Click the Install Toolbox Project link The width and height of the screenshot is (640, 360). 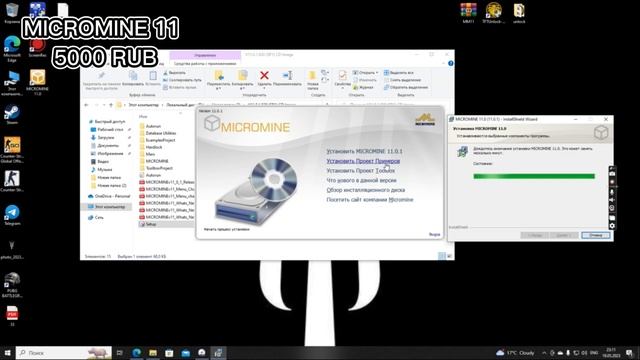360,171
